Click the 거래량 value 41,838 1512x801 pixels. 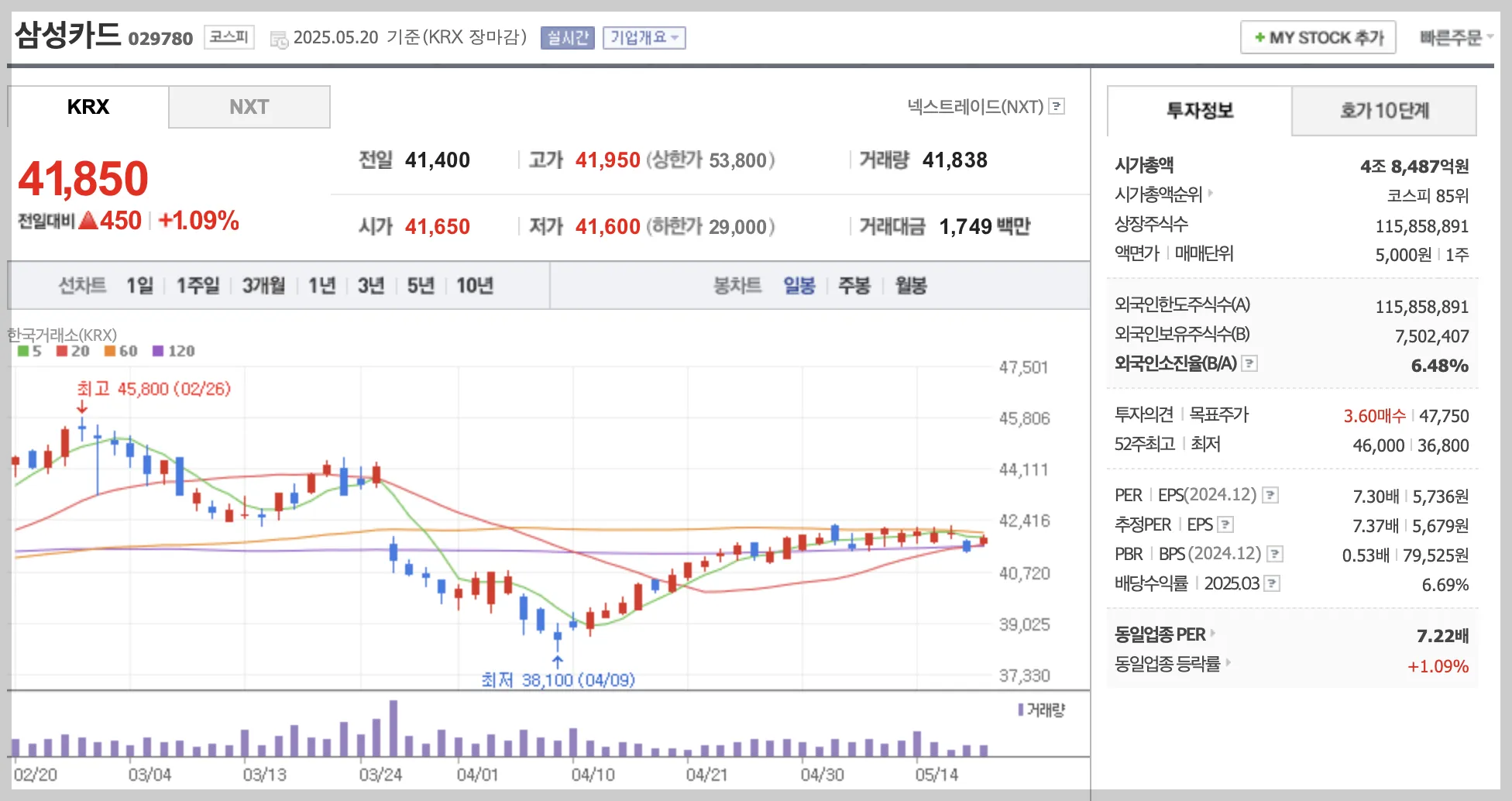(x=955, y=160)
